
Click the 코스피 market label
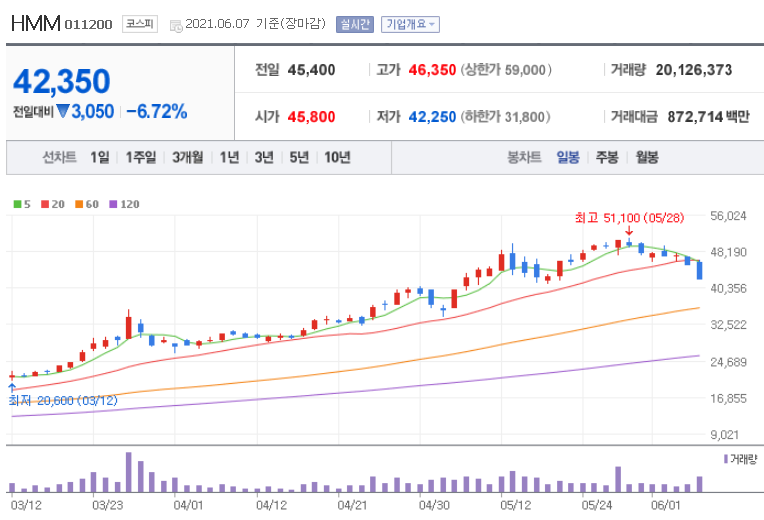point(140,23)
